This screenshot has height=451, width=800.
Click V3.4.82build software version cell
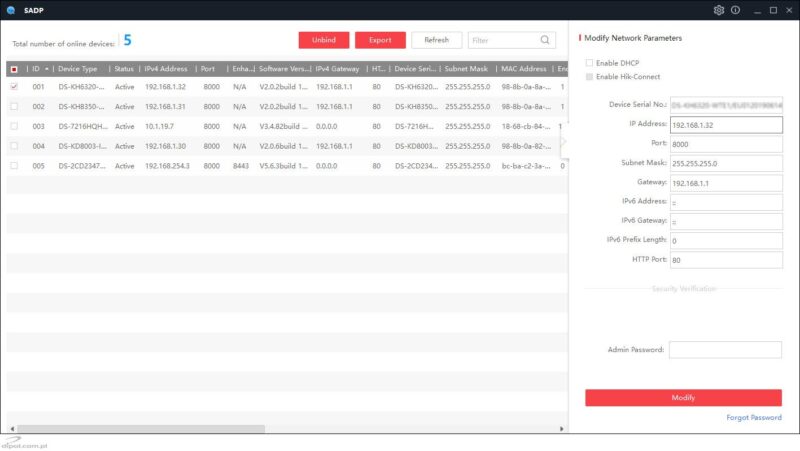284,126
